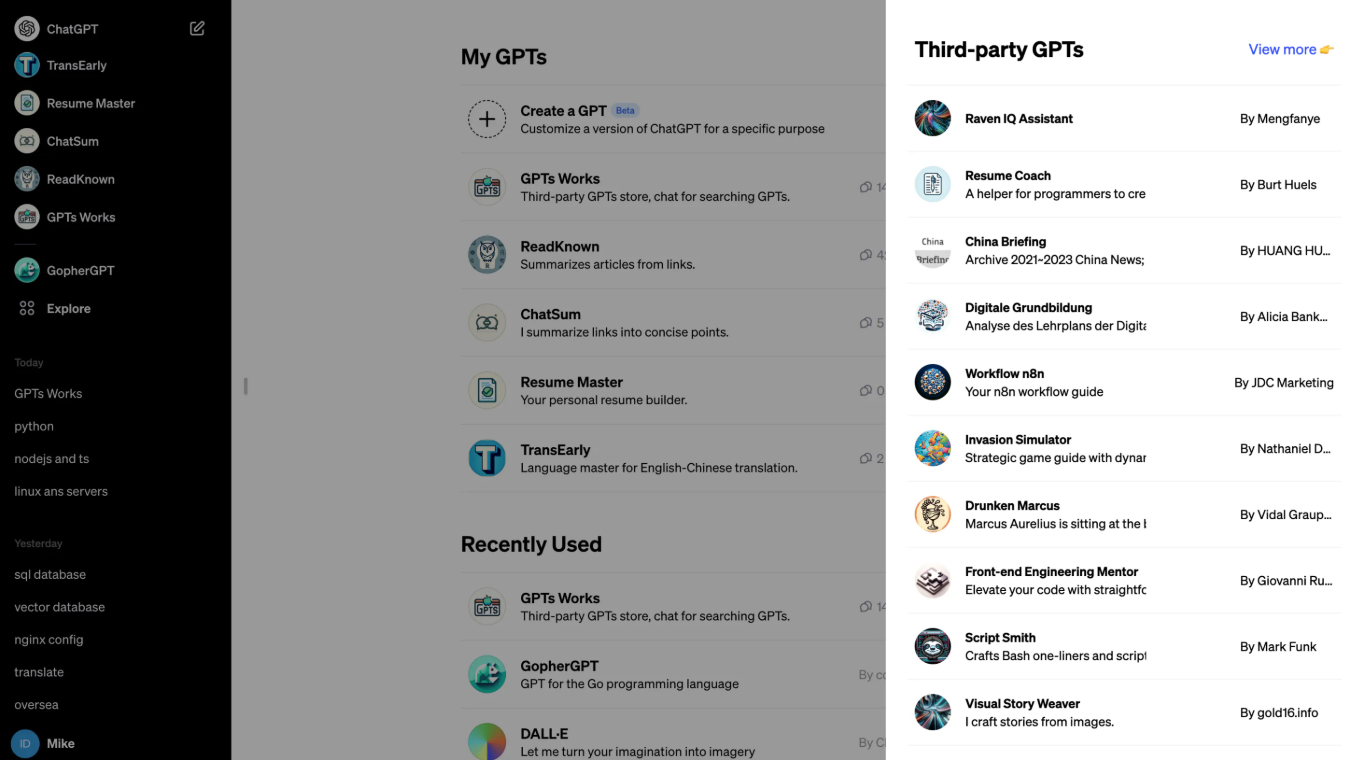Click the GopherGPT icon in Recently Used

coord(487,674)
